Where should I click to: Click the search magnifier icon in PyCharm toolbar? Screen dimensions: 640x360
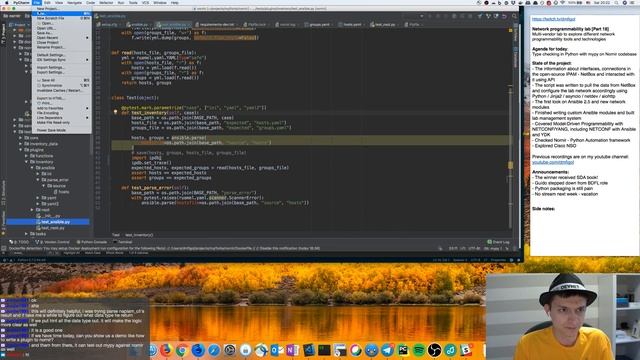click(514, 16)
